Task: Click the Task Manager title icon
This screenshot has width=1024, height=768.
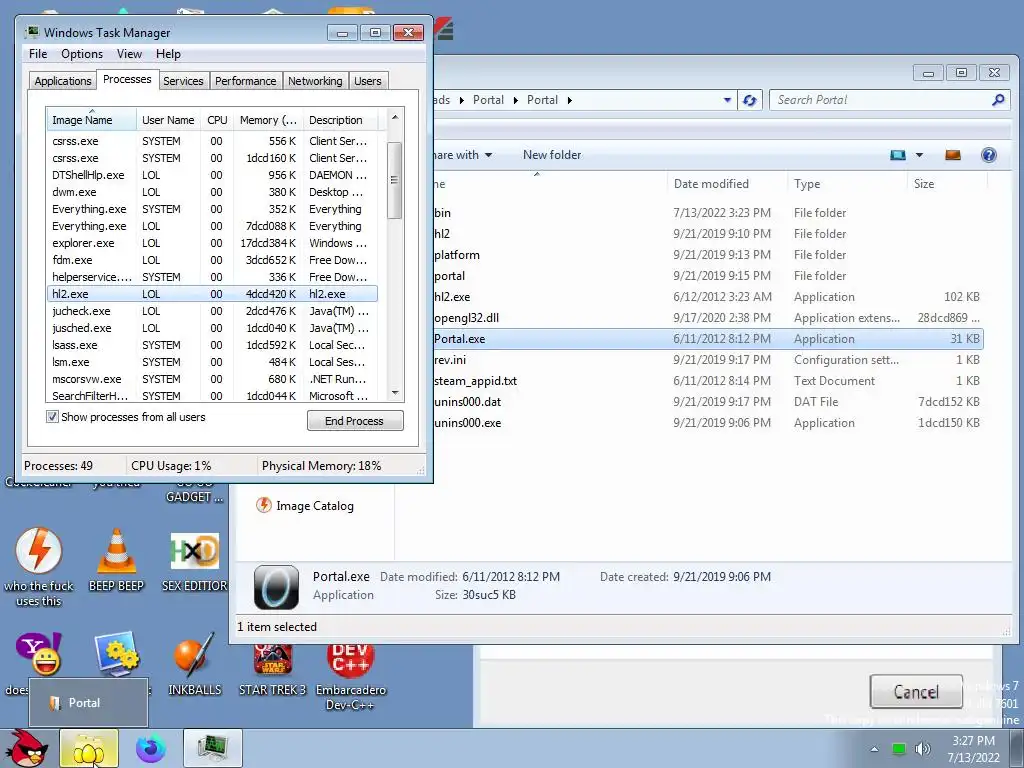Action: coord(31,31)
